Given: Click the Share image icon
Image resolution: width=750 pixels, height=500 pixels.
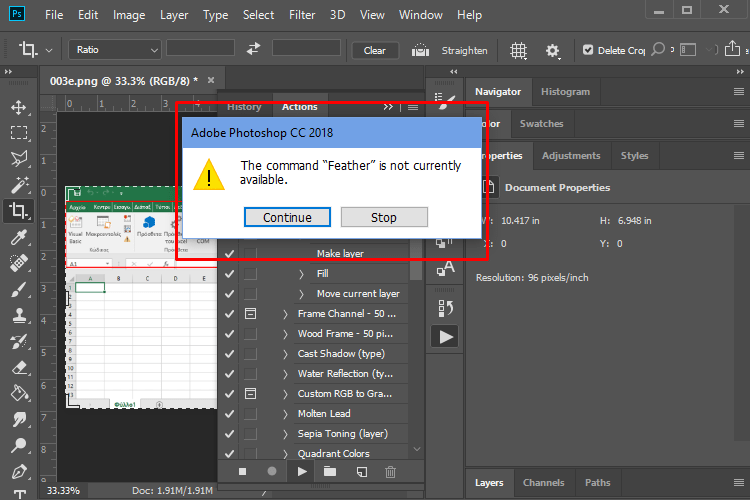Looking at the screenshot, I should coord(732,49).
